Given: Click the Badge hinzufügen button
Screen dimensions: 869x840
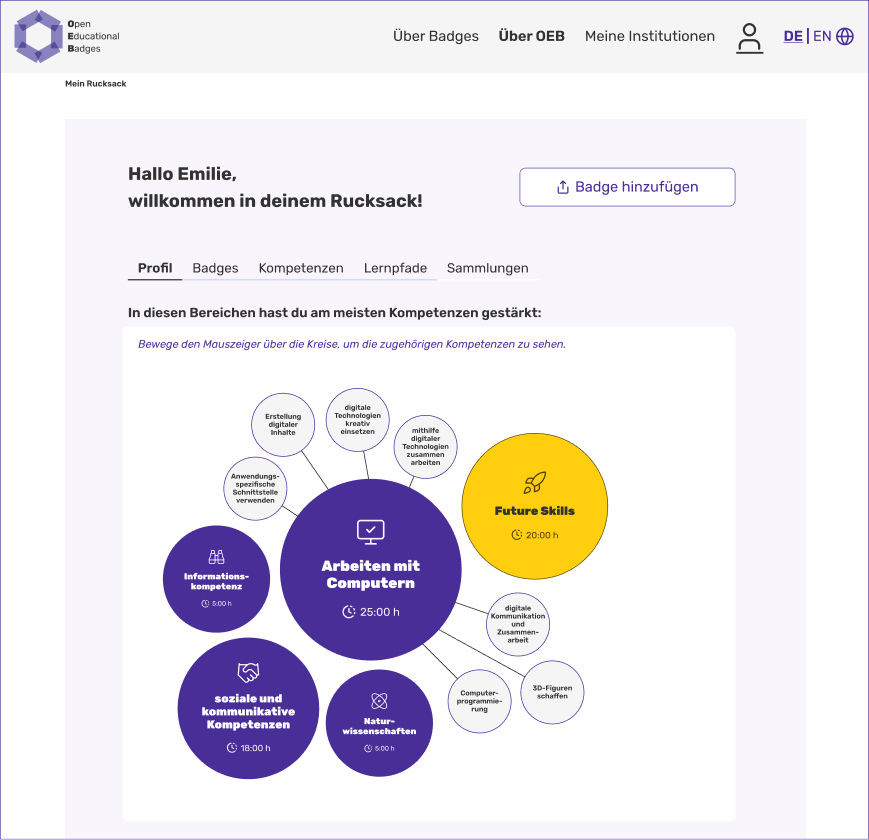Looking at the screenshot, I should point(627,187).
